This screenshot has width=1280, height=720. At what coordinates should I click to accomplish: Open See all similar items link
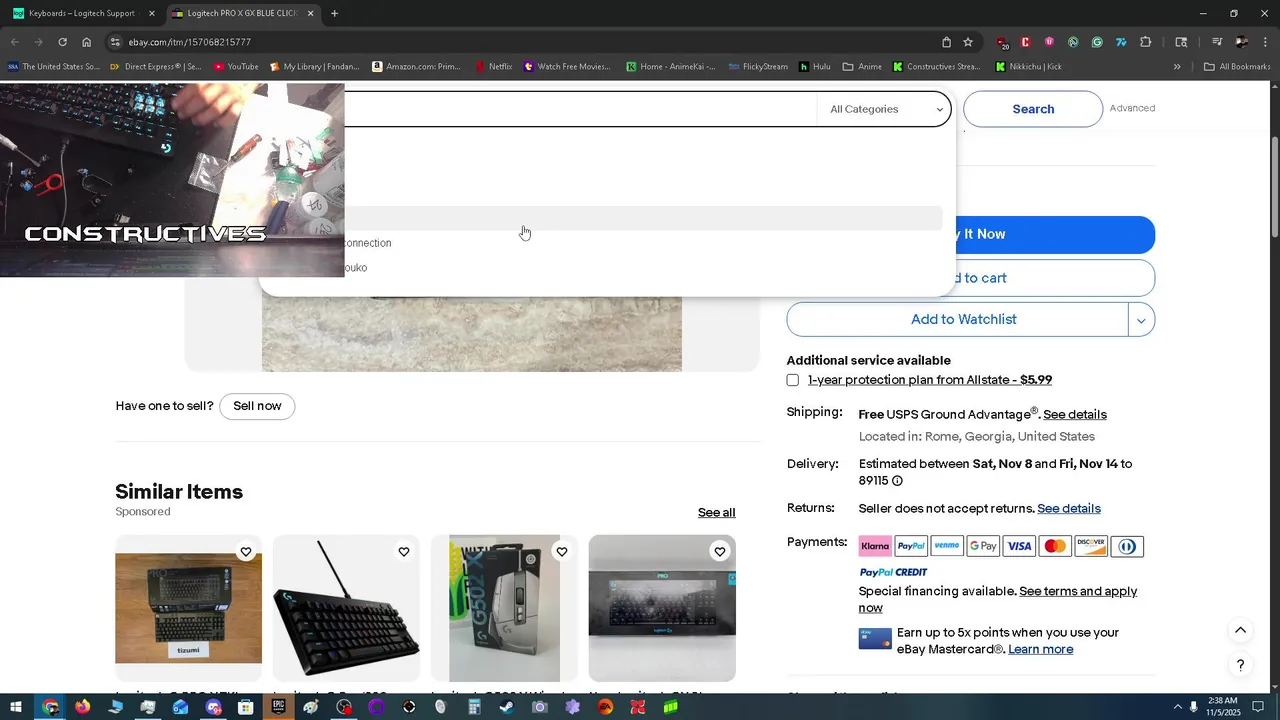coord(716,512)
